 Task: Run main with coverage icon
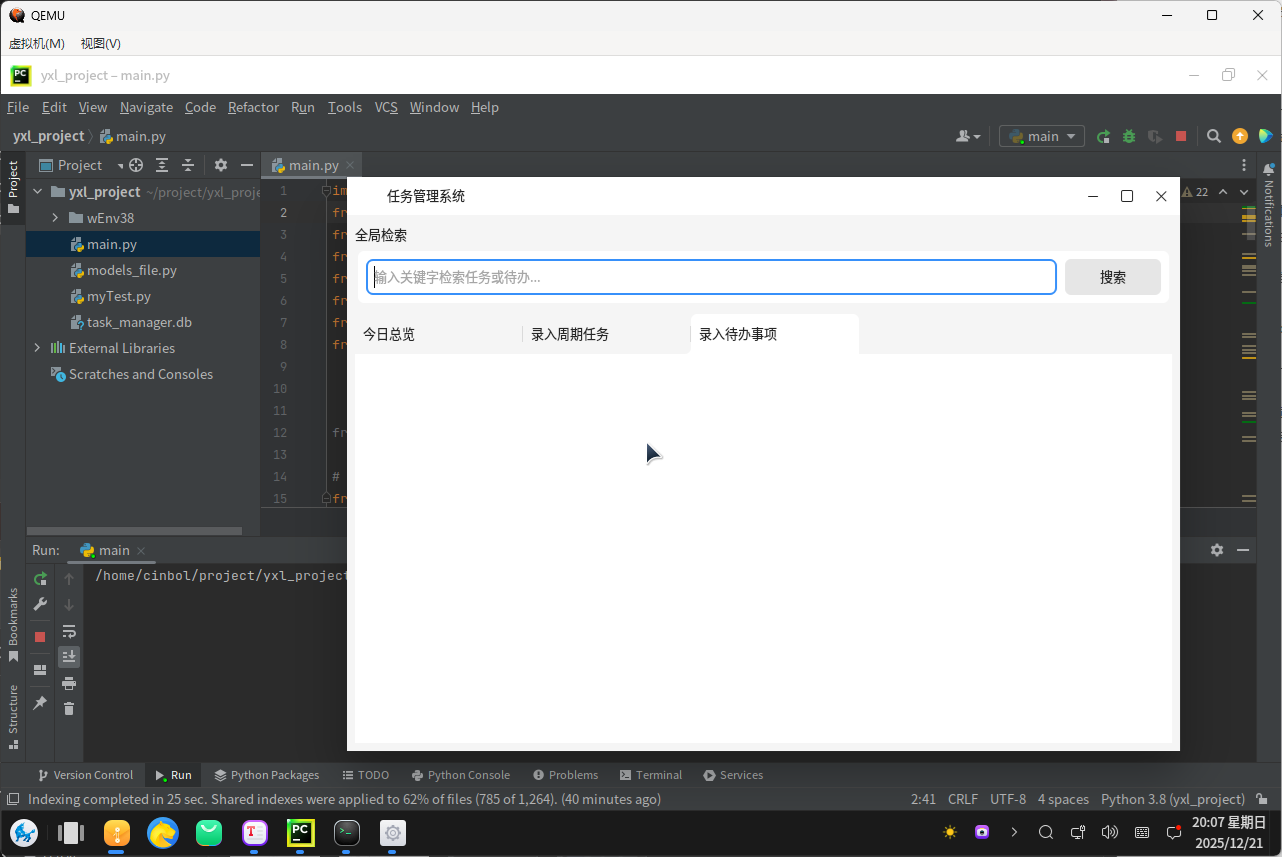[1155, 136]
